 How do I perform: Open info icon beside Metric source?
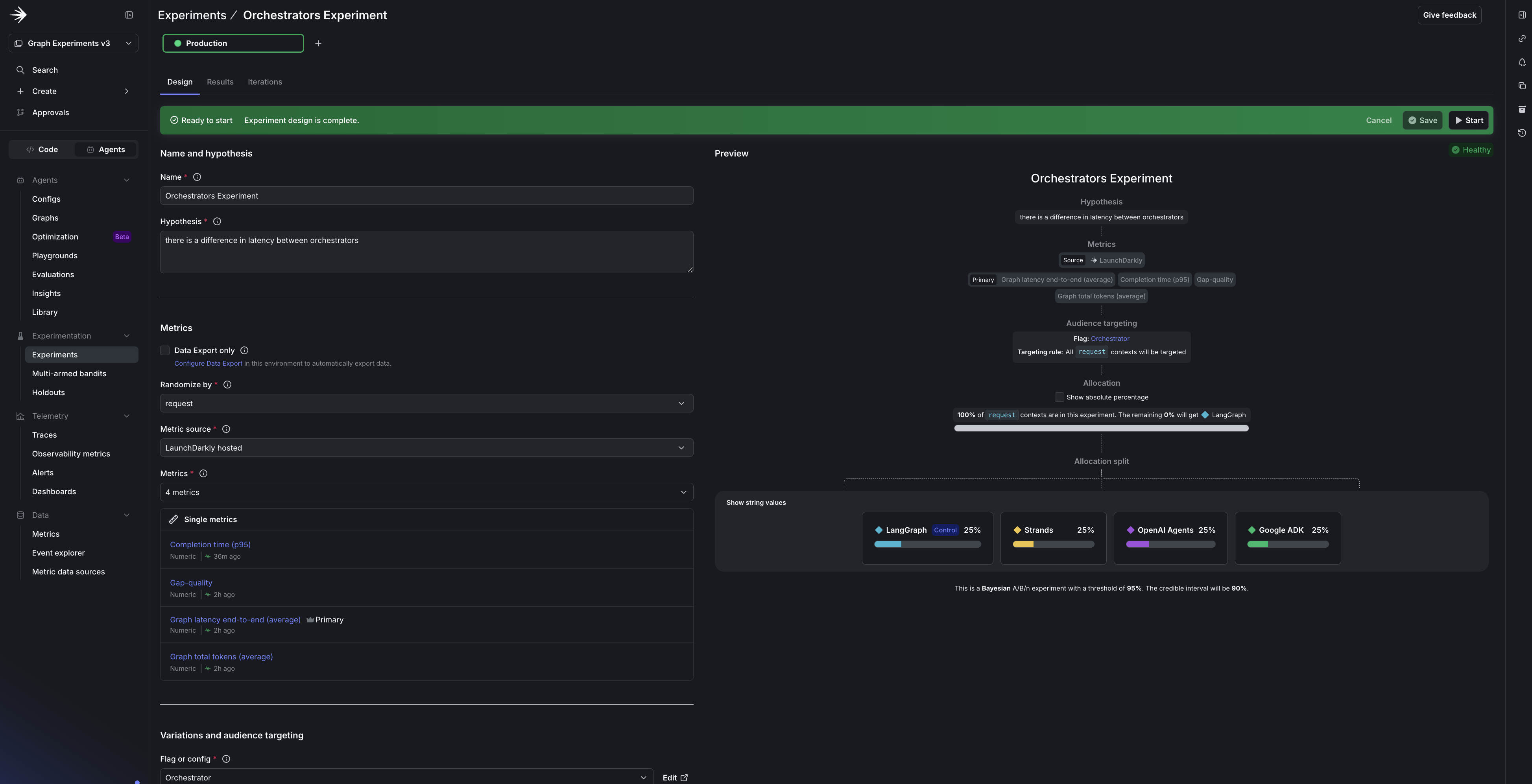click(226, 429)
